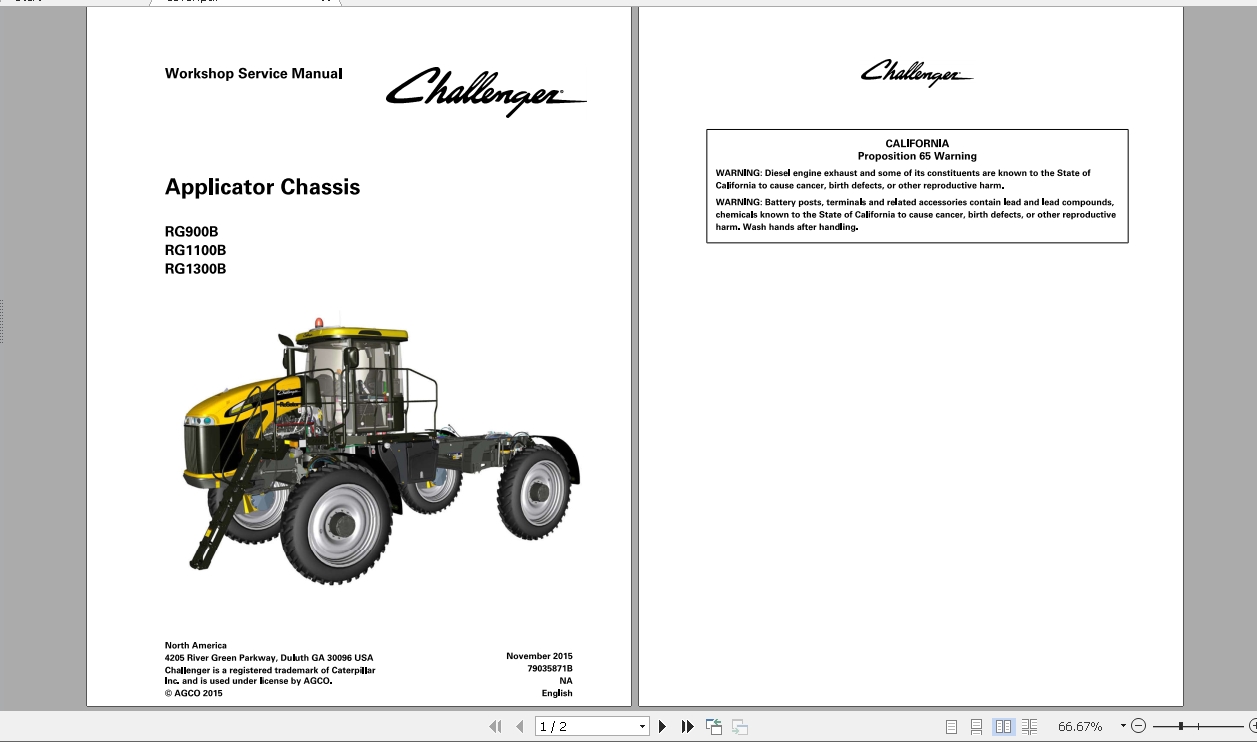The width and height of the screenshot is (1257, 742).
Task: Click the diesel engine exhaust warning paragraph
Action: [x=903, y=179]
